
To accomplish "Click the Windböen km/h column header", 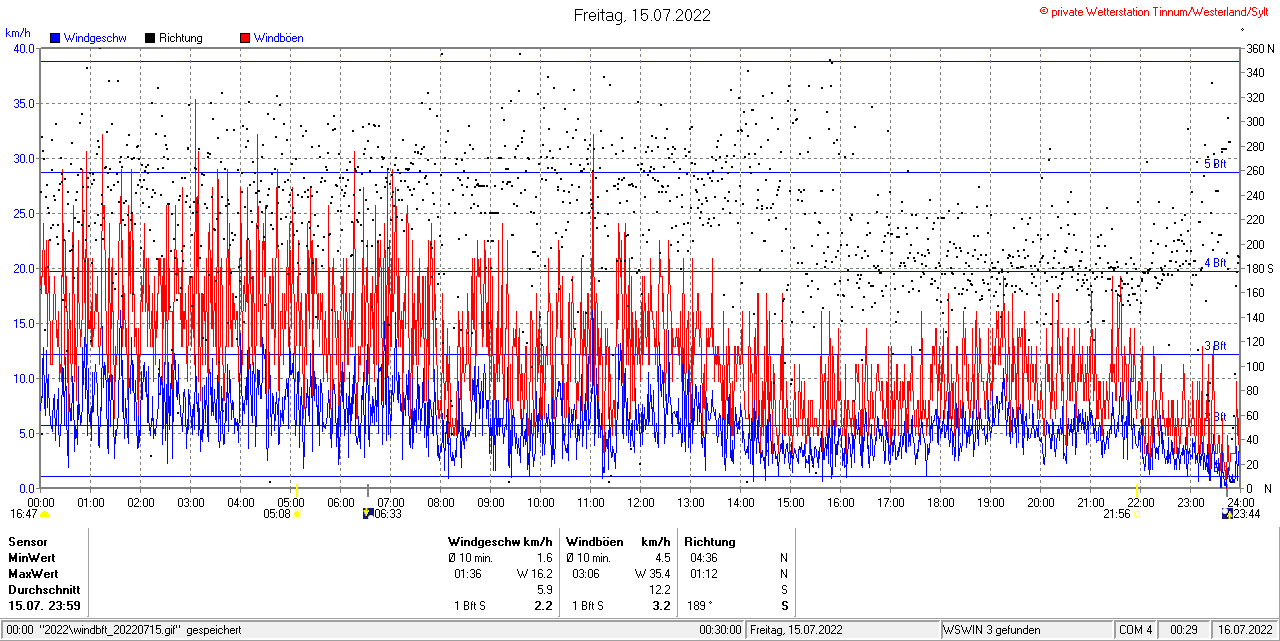I will coord(618,542).
